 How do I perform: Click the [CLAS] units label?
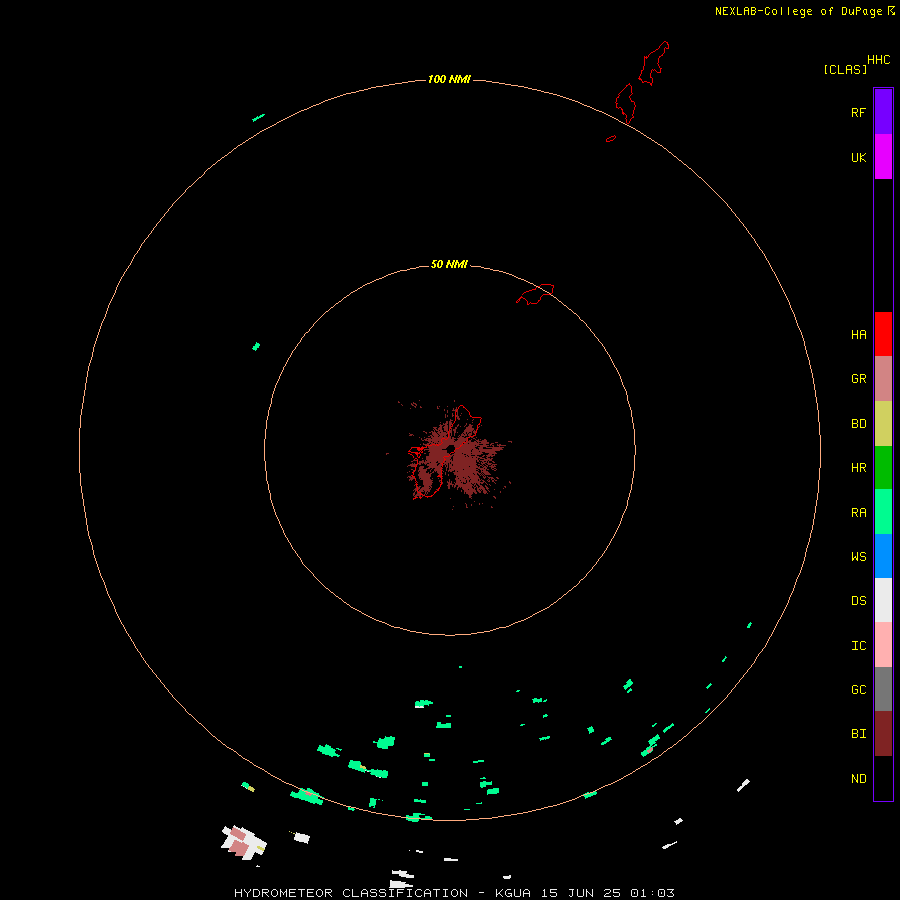pos(845,69)
